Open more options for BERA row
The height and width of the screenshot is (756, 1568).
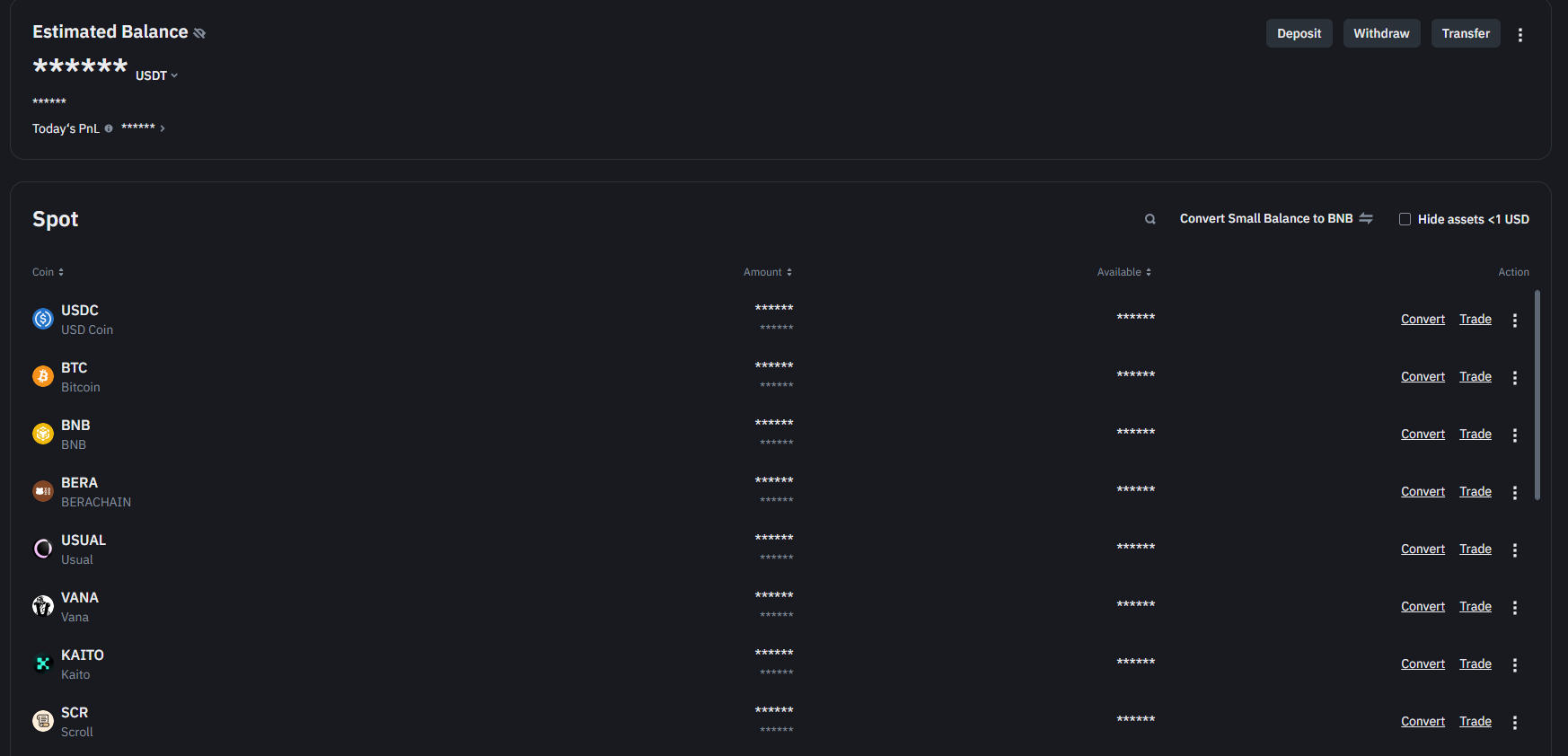pyautogui.click(x=1515, y=493)
